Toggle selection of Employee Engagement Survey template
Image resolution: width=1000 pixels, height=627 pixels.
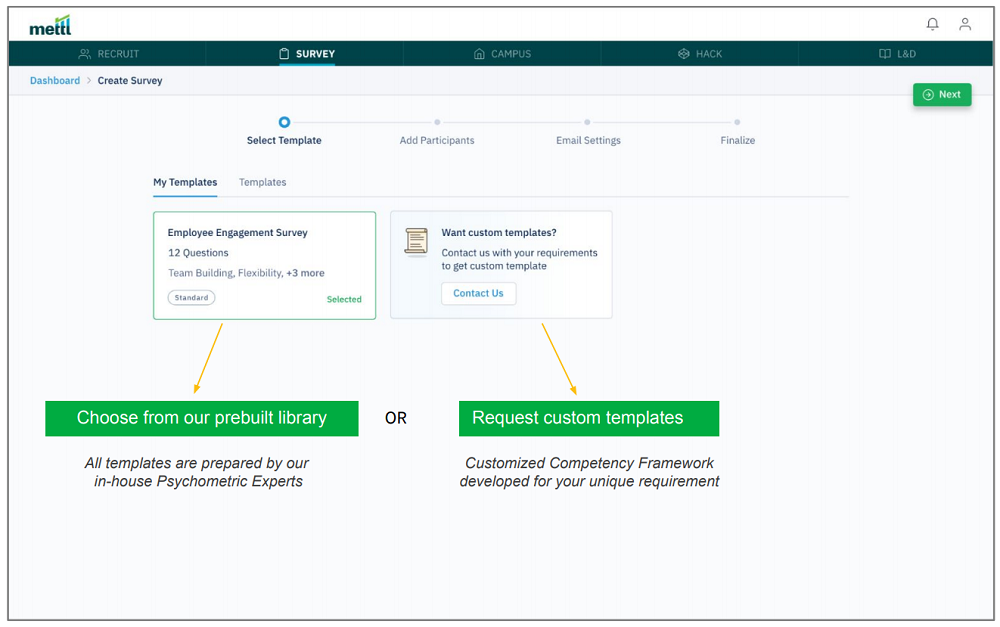click(x=265, y=264)
